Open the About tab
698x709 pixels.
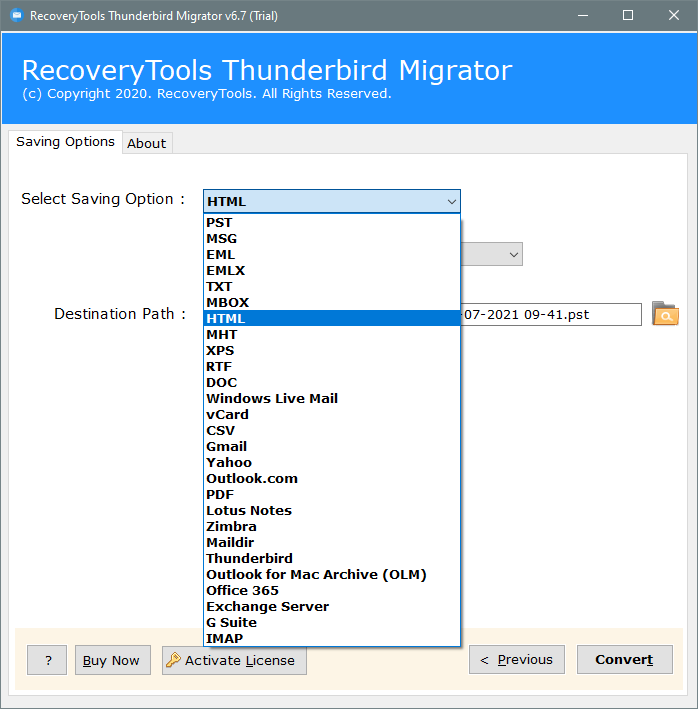146,143
